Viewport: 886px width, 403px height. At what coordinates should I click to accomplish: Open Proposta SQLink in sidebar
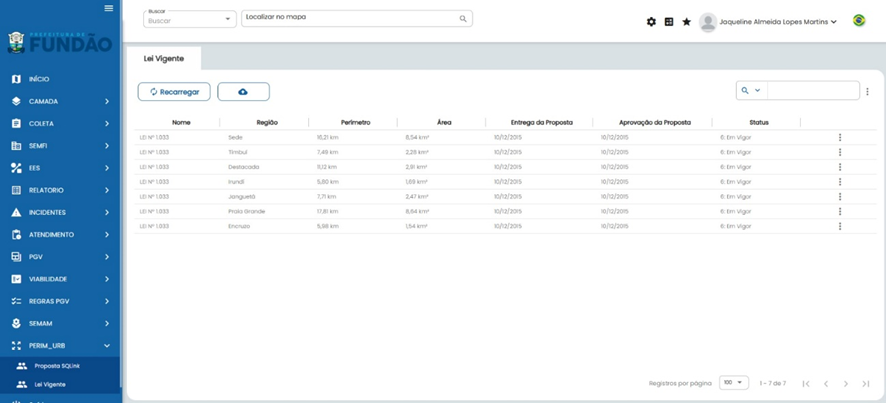pos(56,366)
